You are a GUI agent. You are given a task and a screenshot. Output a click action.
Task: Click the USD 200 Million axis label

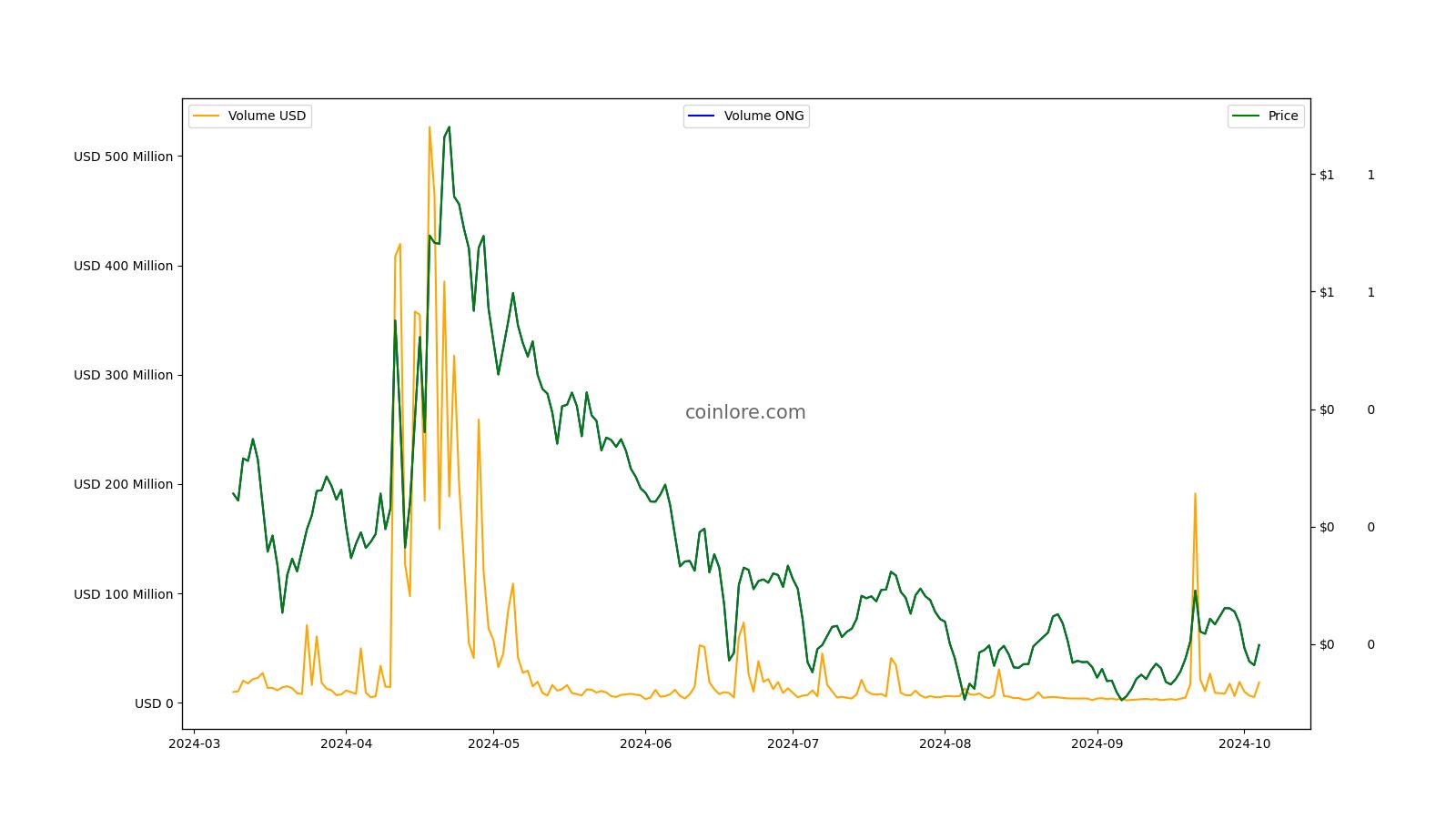[123, 484]
